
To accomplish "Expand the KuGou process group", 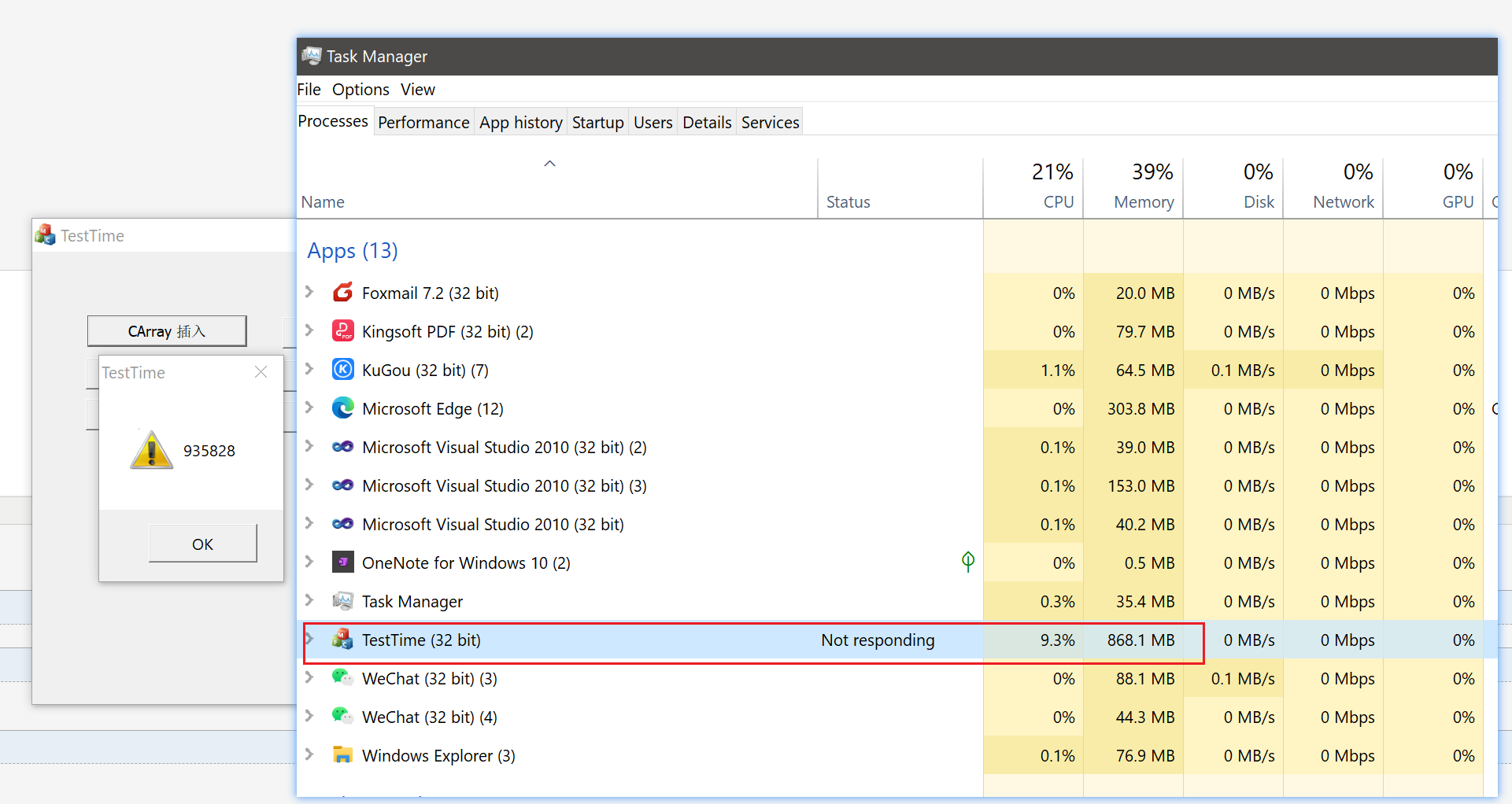I will coord(309,369).
